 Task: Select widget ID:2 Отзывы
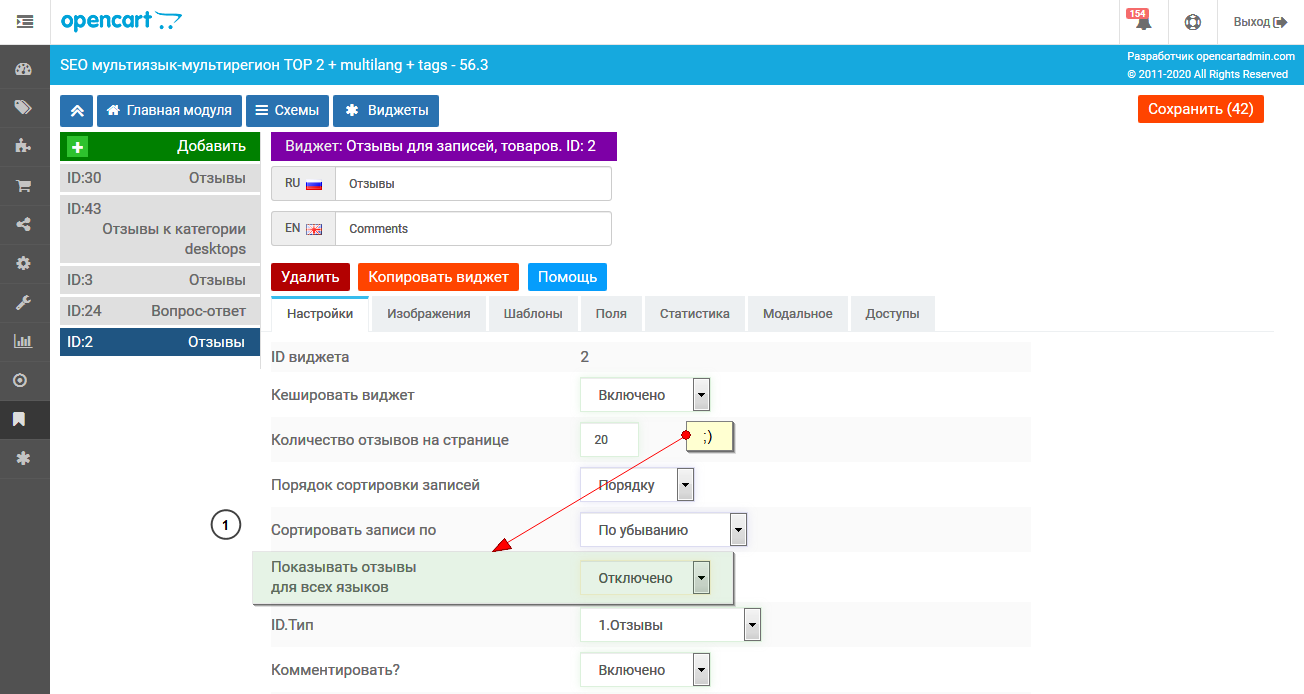[x=160, y=342]
